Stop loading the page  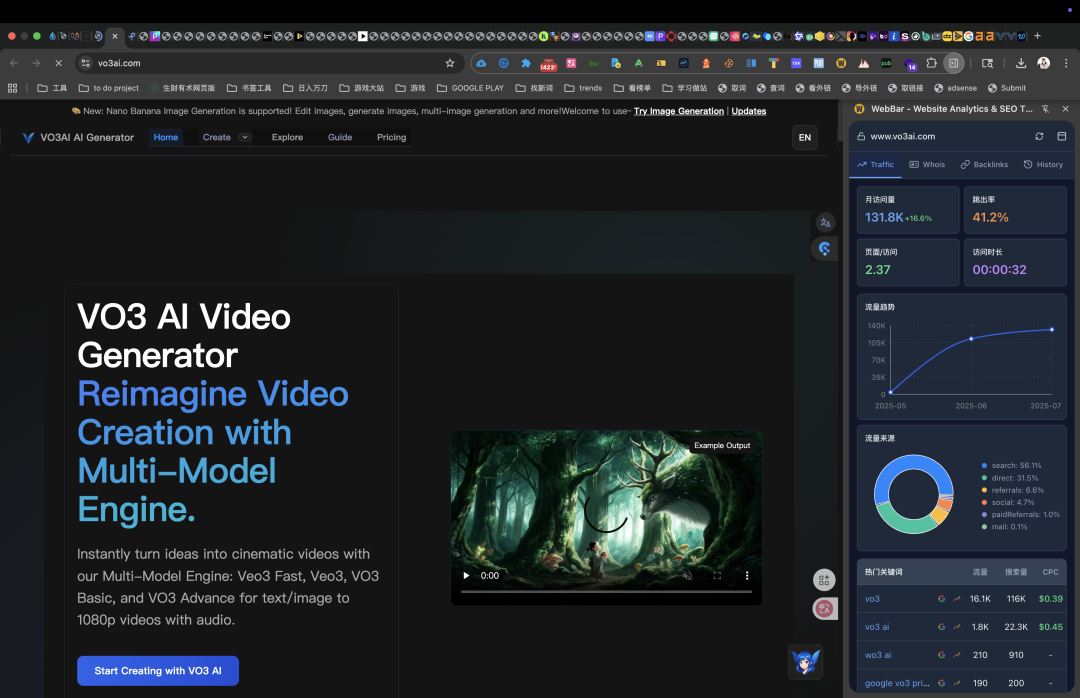pyautogui.click(x=59, y=63)
